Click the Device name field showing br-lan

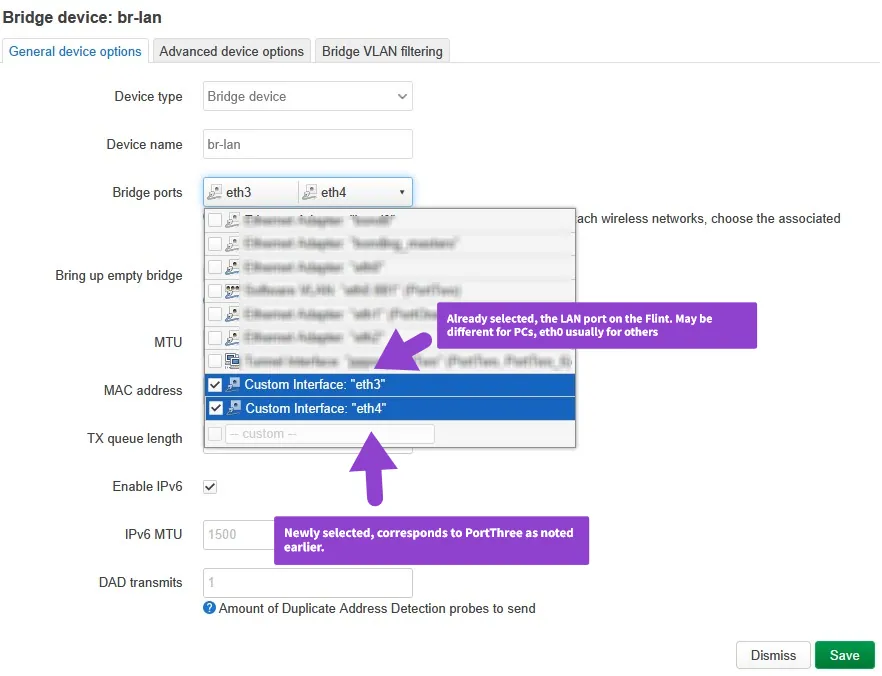click(308, 145)
